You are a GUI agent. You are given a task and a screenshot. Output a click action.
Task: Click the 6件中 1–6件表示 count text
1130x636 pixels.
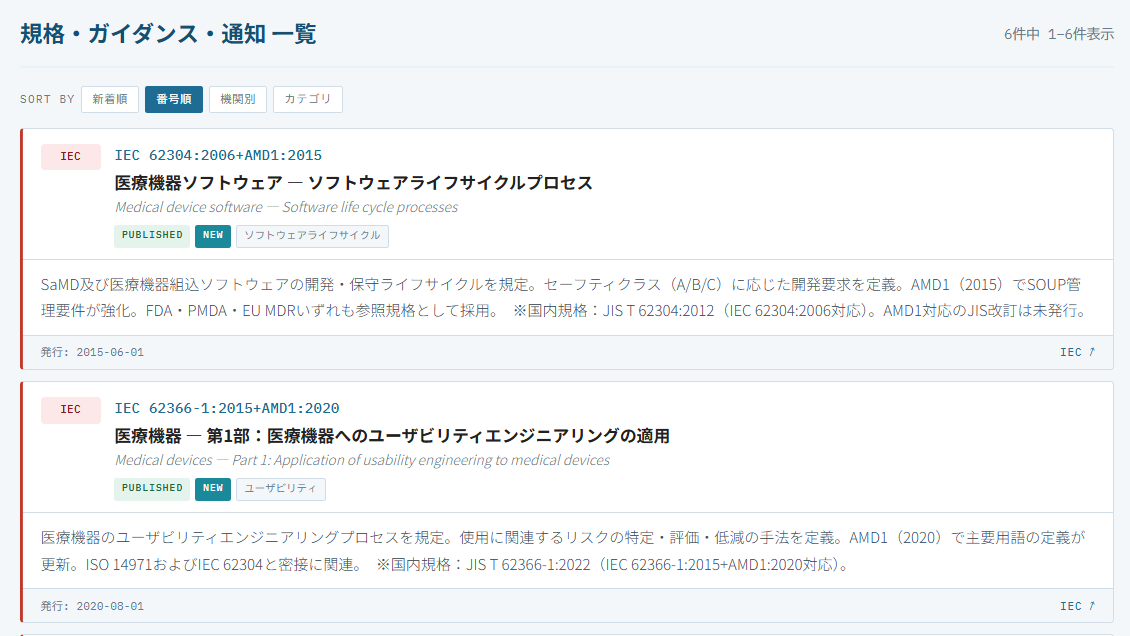pyautogui.click(x=1059, y=34)
